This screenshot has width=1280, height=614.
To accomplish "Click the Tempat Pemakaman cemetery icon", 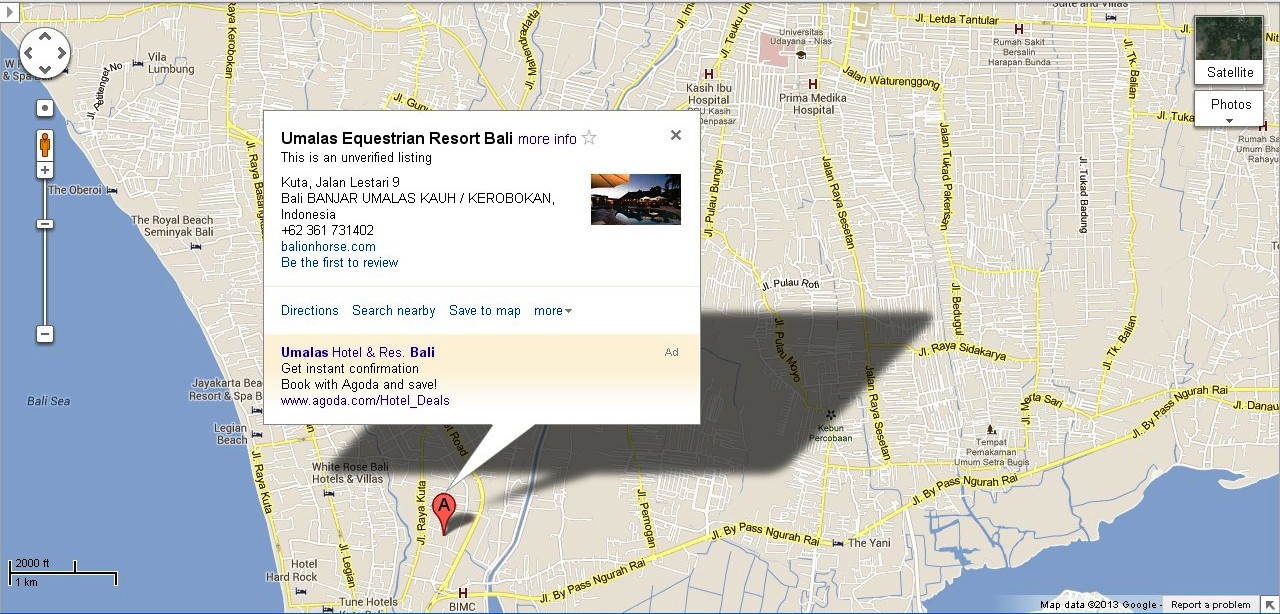I will 989,429.
